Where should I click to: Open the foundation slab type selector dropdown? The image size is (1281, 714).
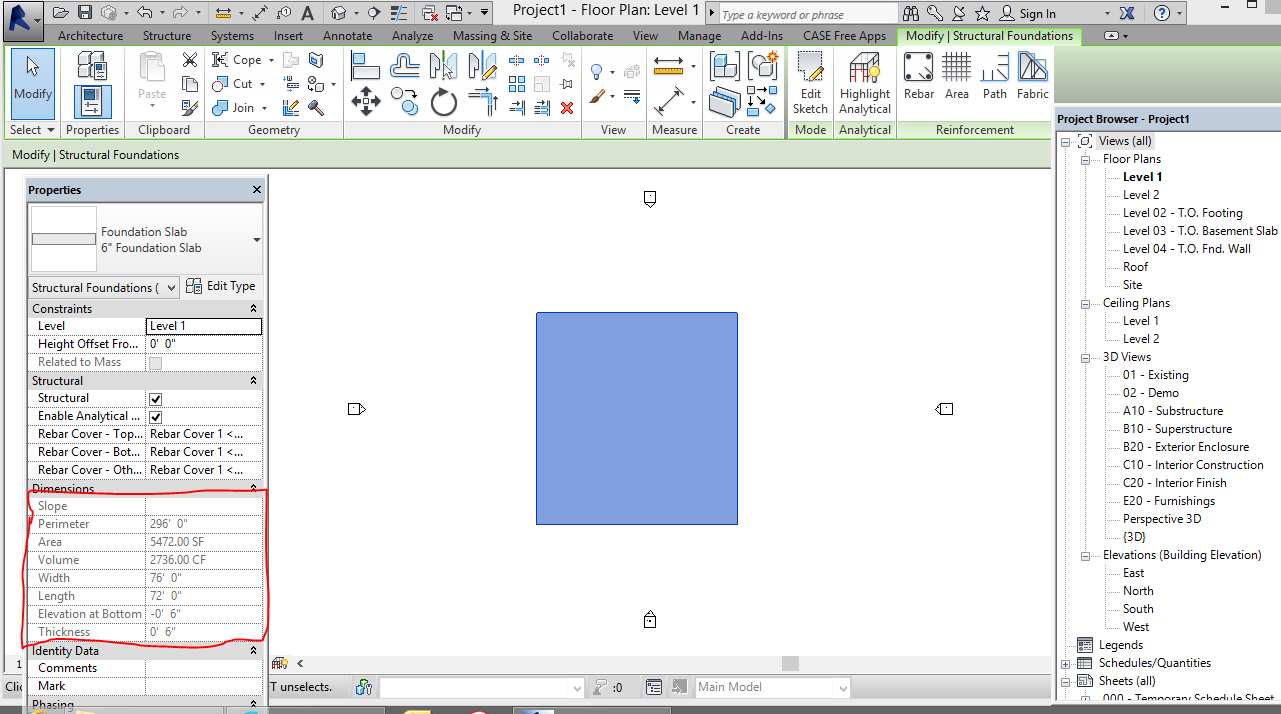[257, 240]
